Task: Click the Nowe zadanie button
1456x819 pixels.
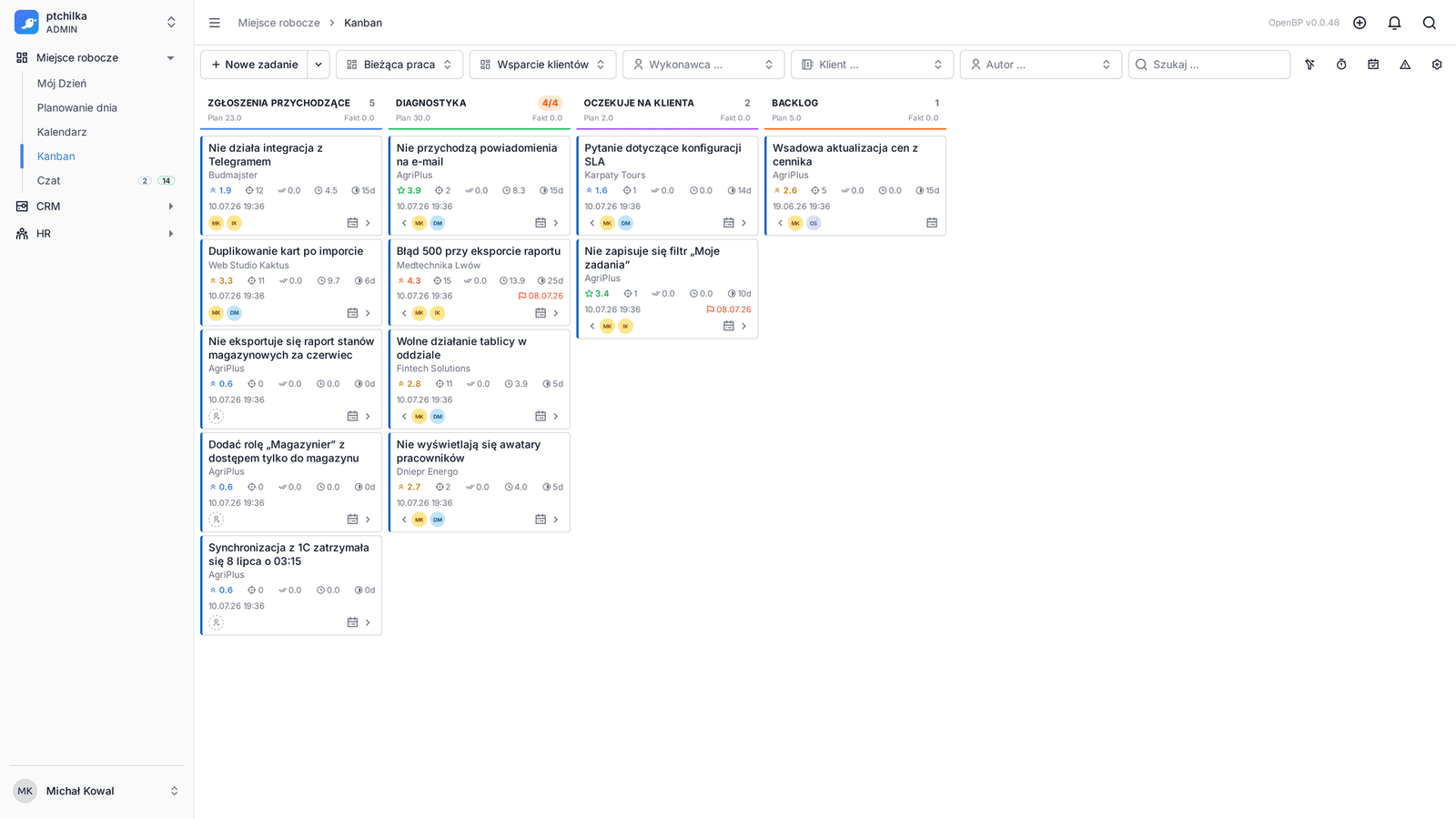Action: pos(255,65)
